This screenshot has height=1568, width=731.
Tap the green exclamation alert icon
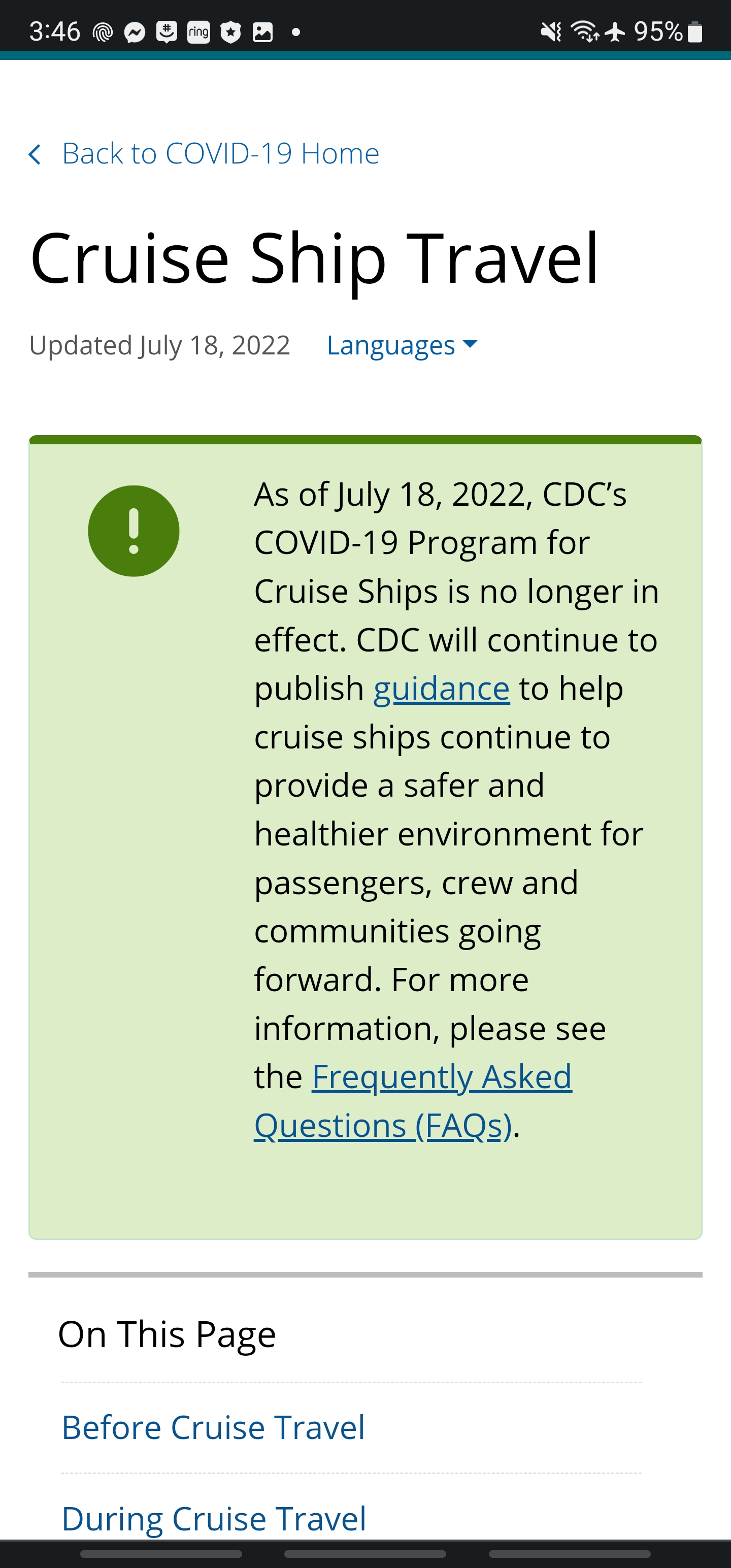coord(134,531)
